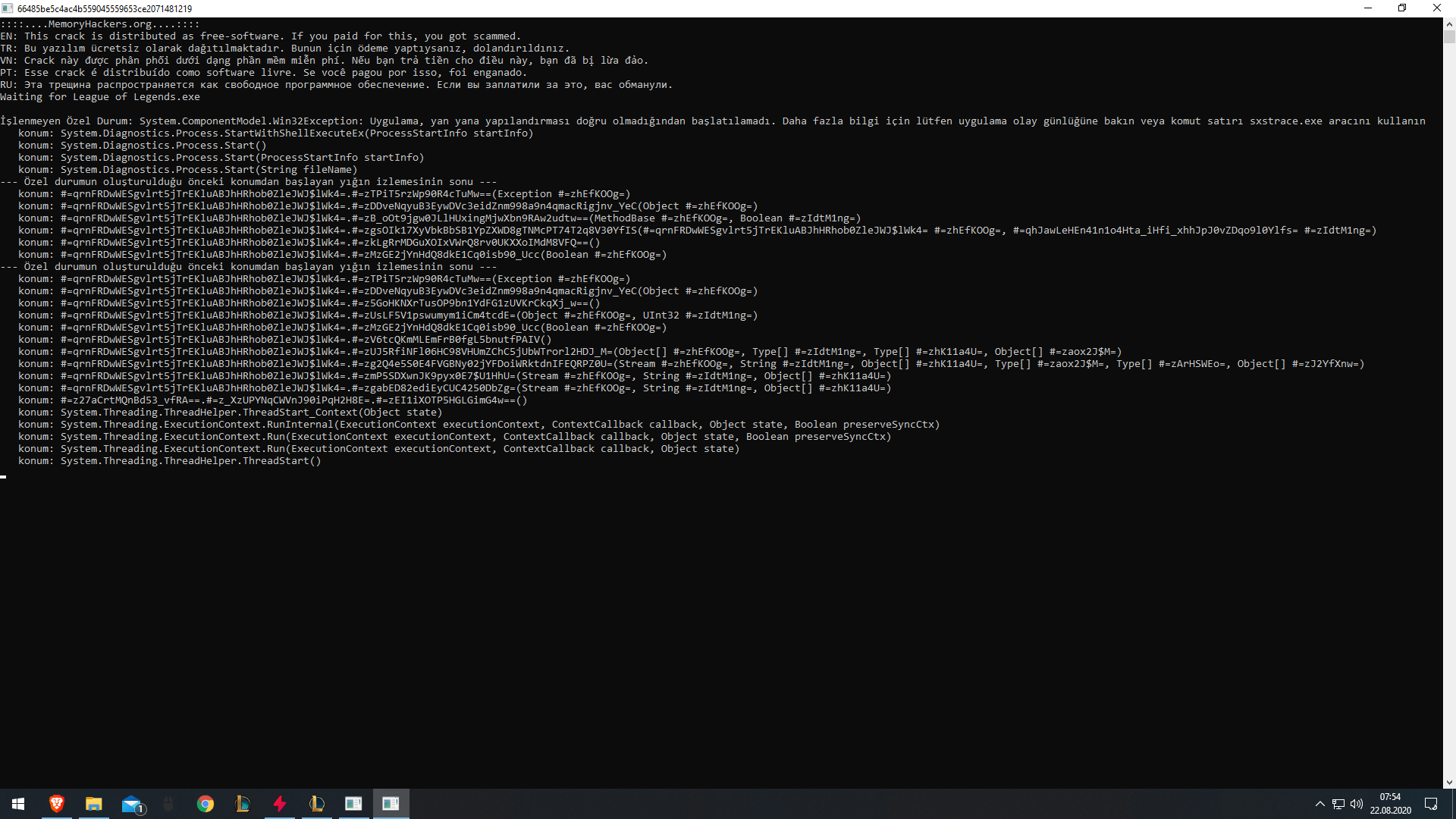Viewport: 1456px width, 819px height.
Task: Click the scrollbar up arrow
Action: pos(1449,24)
